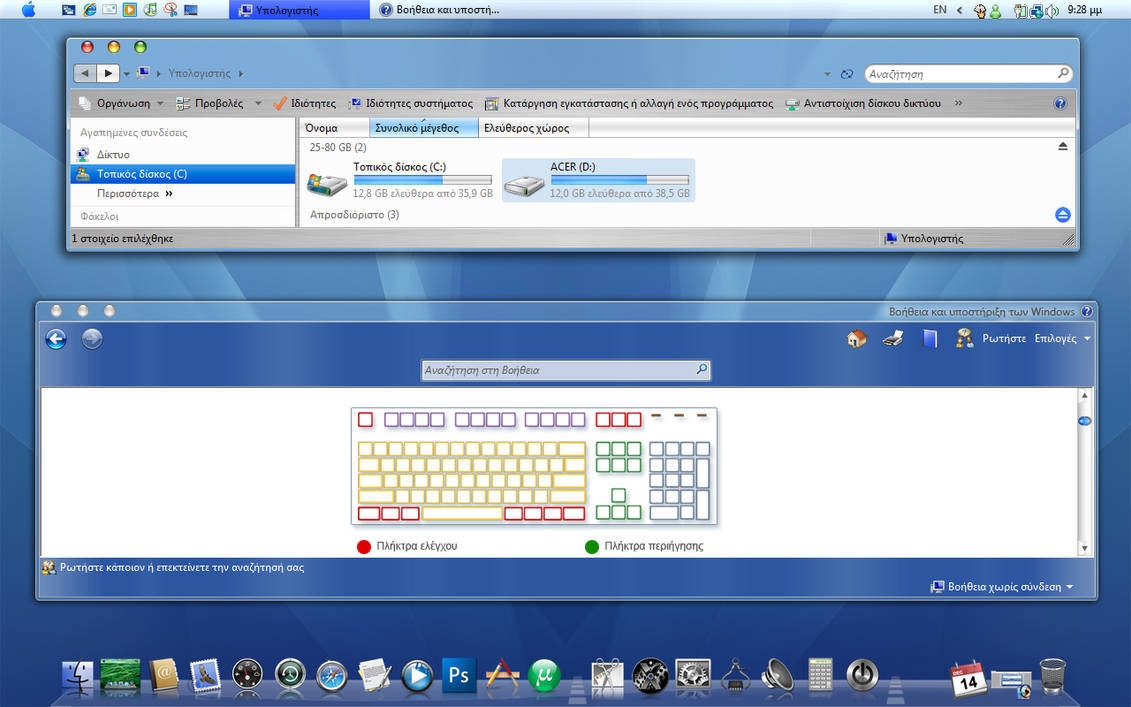This screenshot has height=707, width=1131.
Task: Click the Explorer help question-mark icon
Action: point(1058,102)
